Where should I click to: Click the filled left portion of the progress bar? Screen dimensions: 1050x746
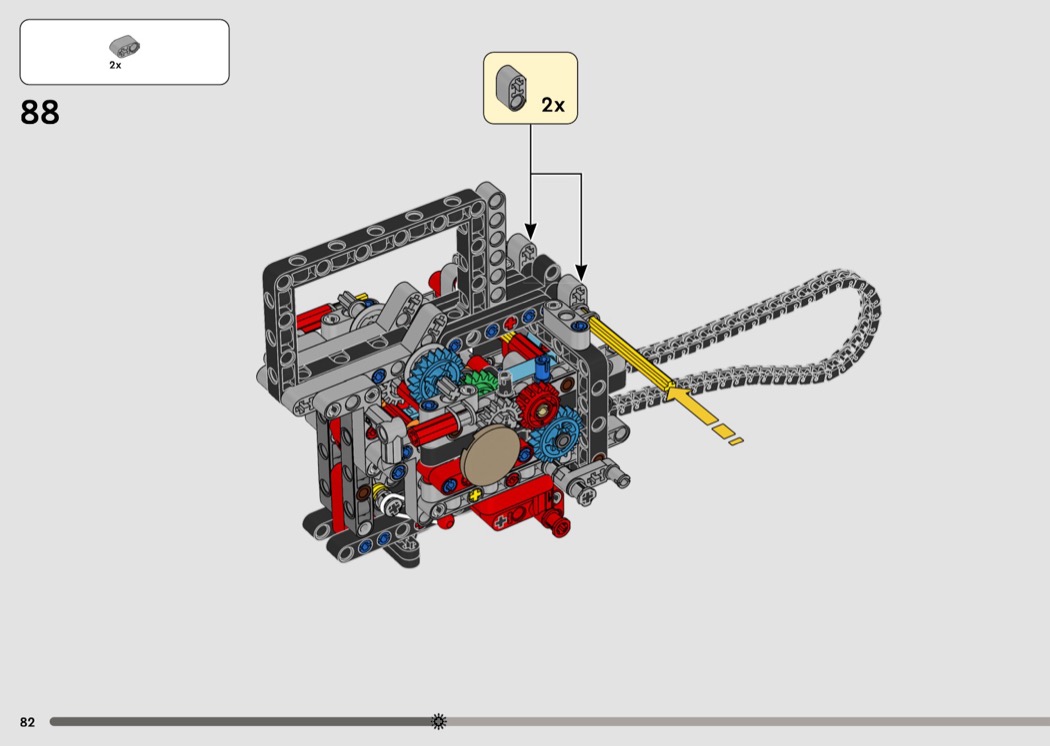tap(240, 721)
